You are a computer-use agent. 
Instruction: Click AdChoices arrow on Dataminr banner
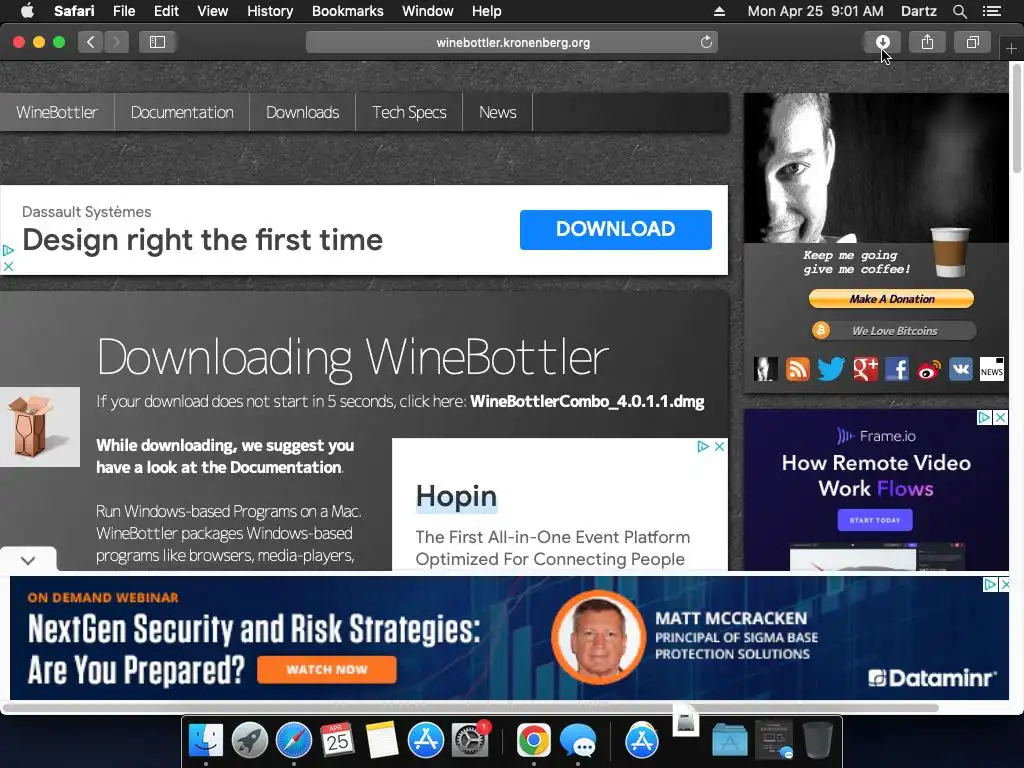point(990,584)
